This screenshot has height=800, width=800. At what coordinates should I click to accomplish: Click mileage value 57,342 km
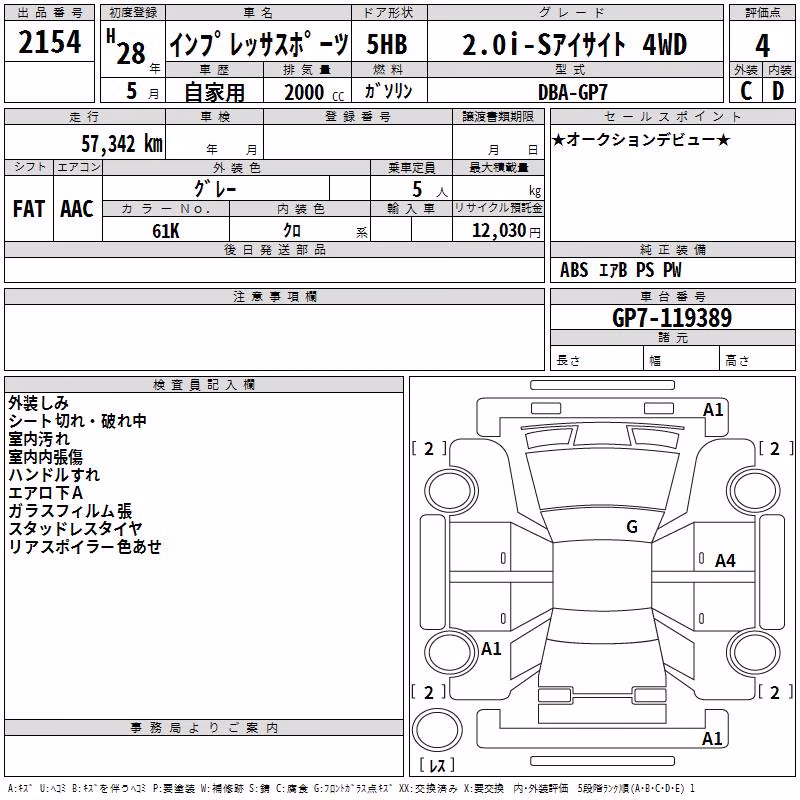[122, 144]
